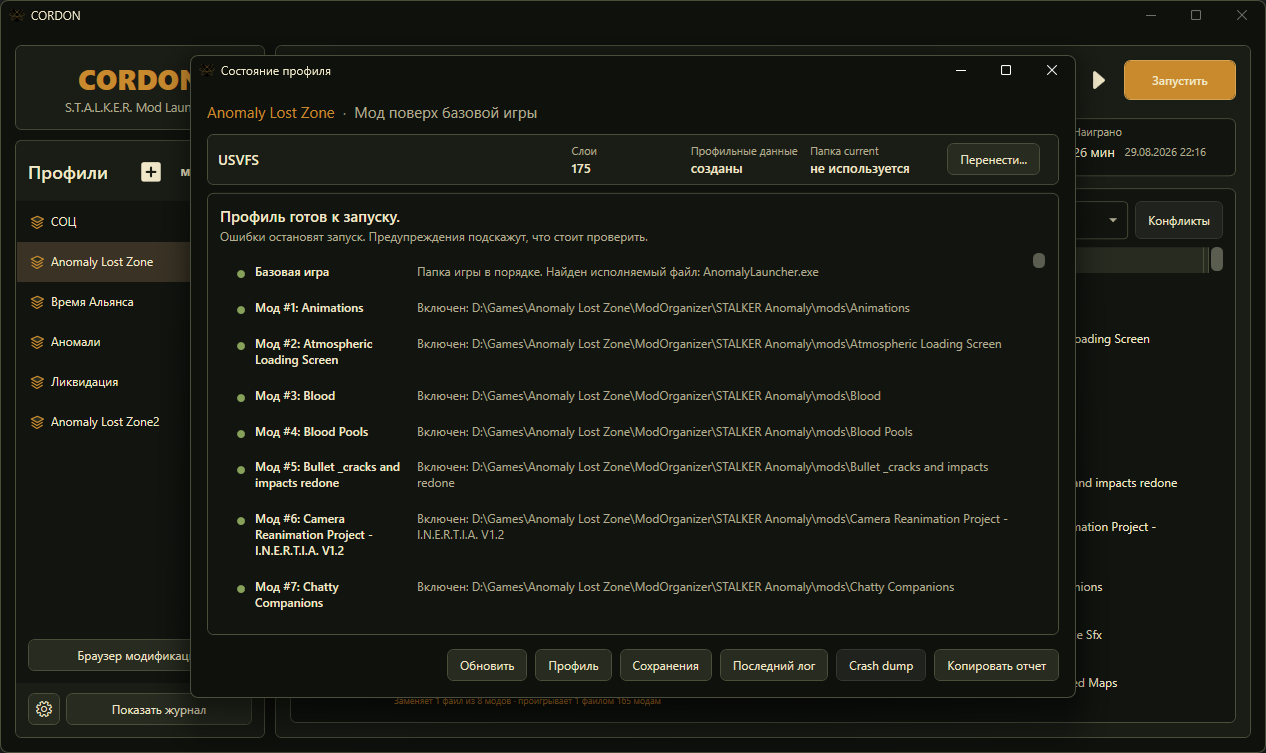Click the 29.08.2026 22:16 timestamp

click(1165, 153)
